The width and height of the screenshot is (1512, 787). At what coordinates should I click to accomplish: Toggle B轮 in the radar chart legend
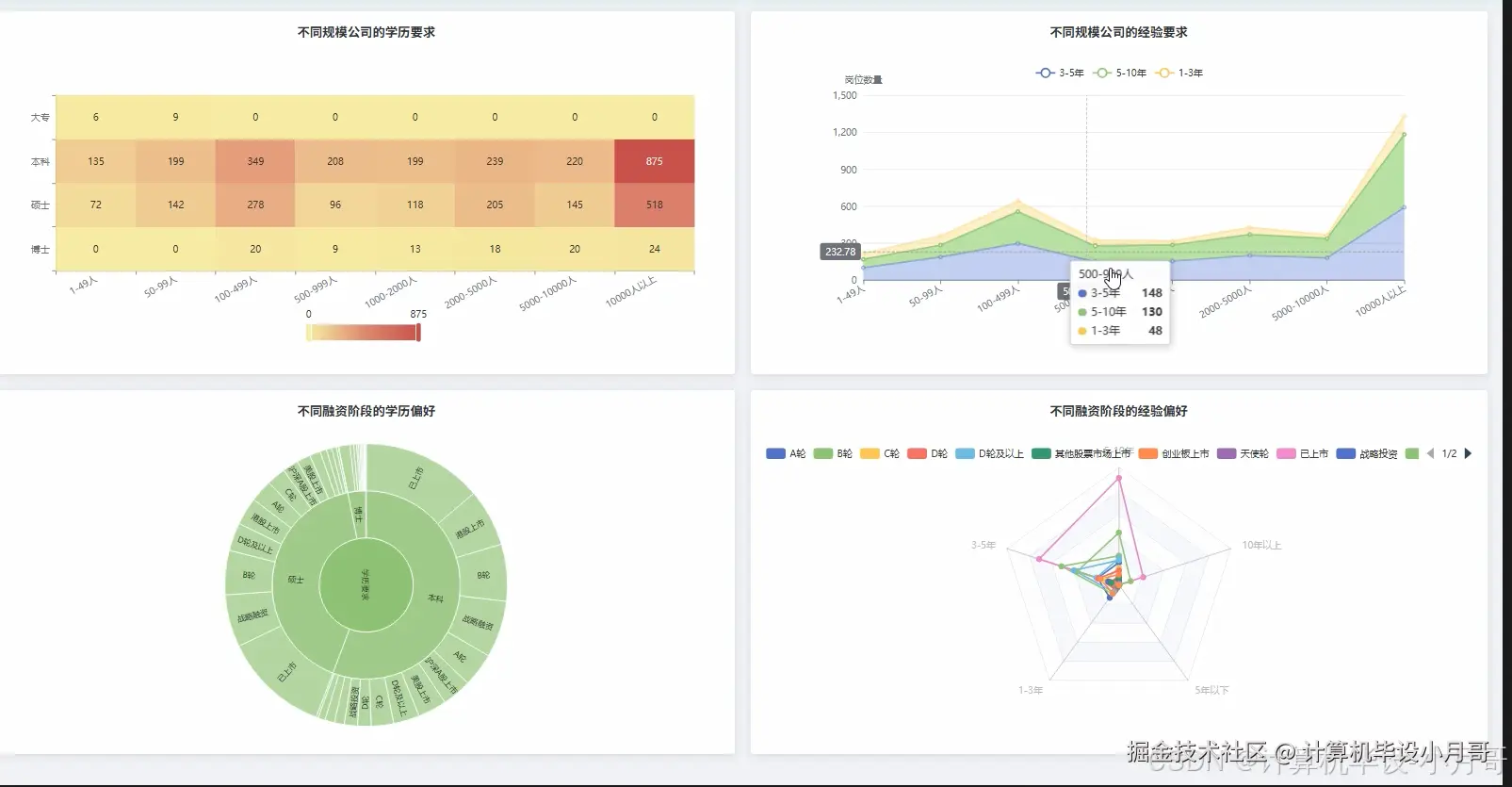(833, 453)
